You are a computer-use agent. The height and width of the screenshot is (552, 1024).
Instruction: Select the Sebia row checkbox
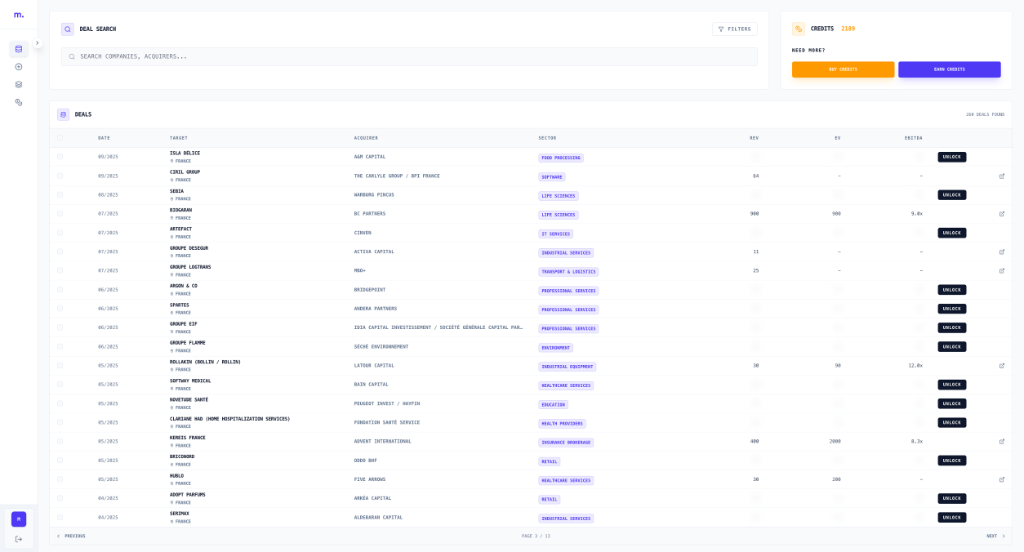[x=60, y=195]
